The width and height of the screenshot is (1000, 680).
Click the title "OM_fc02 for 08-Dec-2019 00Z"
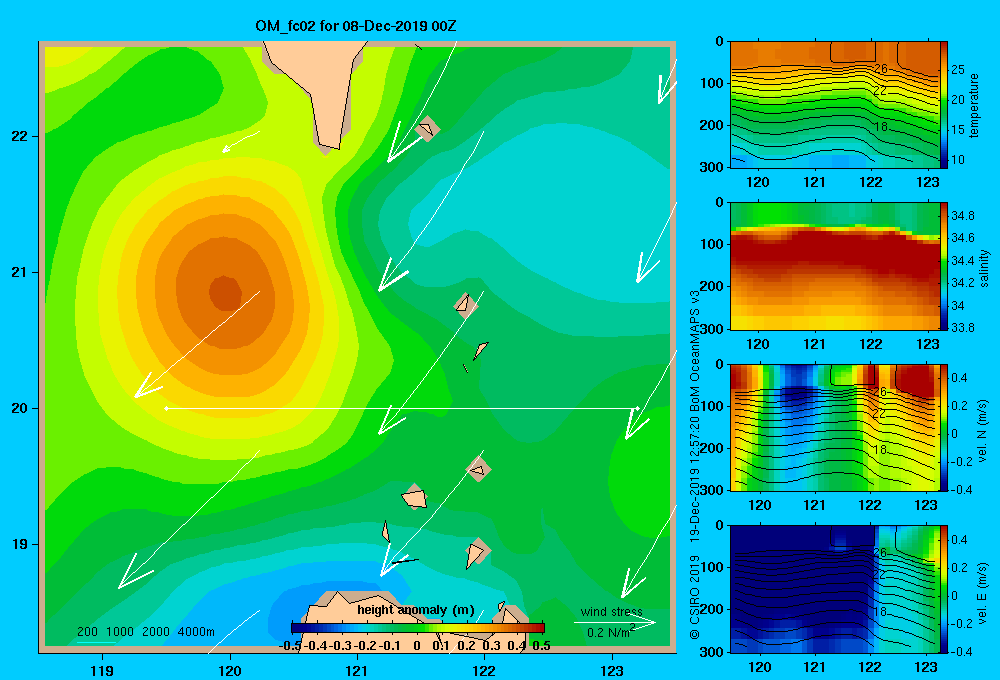(x=356, y=26)
